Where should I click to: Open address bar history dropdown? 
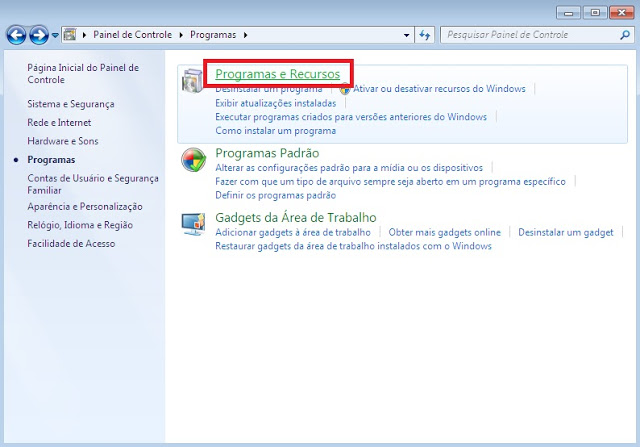tap(406, 35)
